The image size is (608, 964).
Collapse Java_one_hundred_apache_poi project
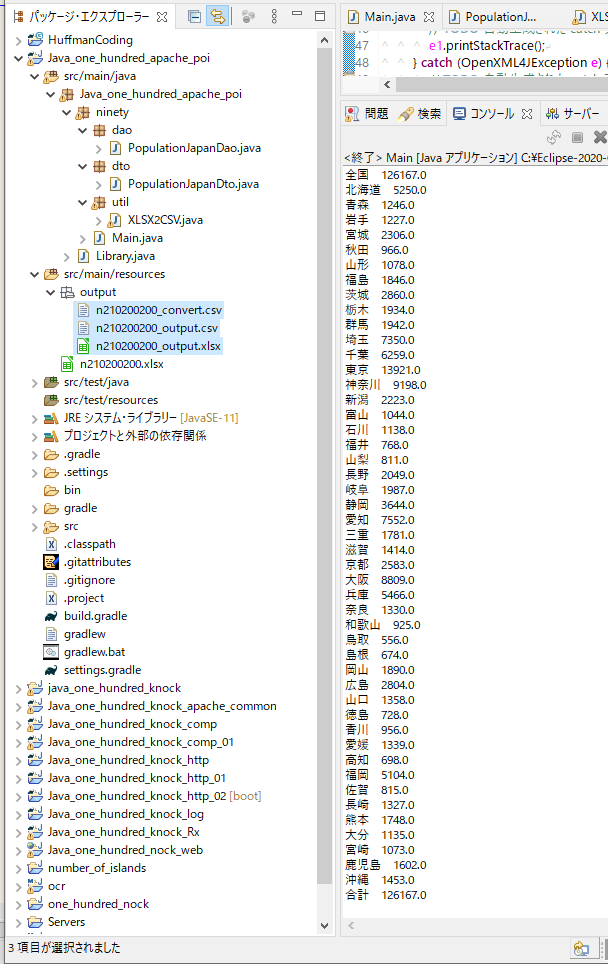(18, 58)
